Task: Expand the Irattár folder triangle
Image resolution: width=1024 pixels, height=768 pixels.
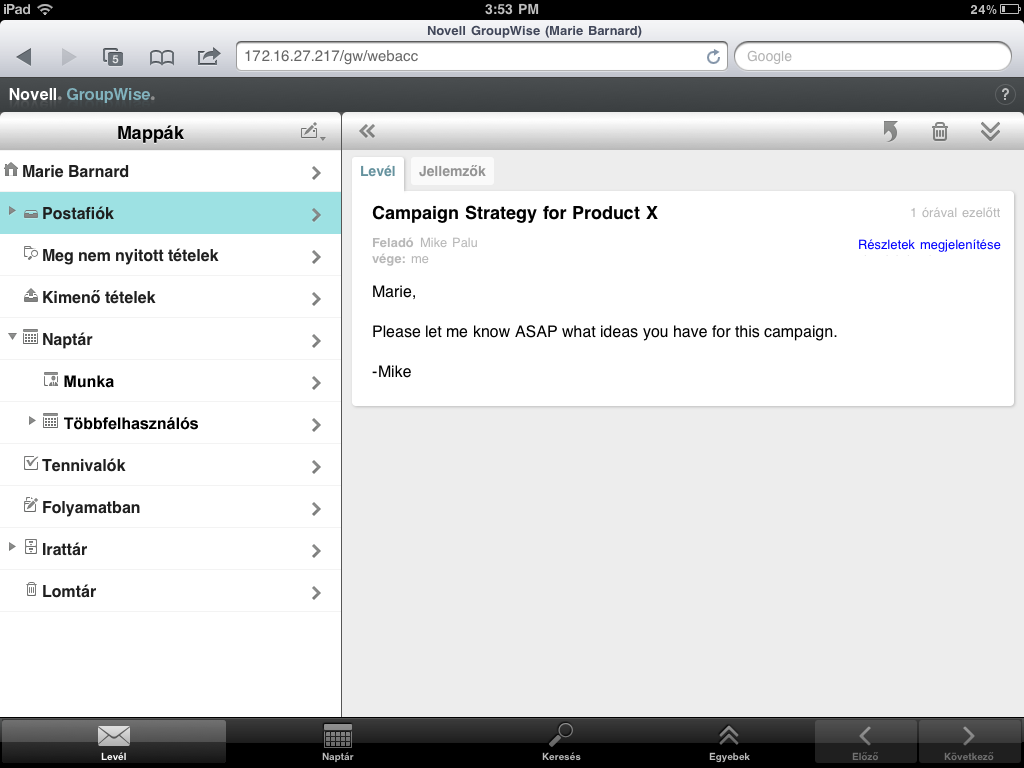Action: (x=12, y=548)
